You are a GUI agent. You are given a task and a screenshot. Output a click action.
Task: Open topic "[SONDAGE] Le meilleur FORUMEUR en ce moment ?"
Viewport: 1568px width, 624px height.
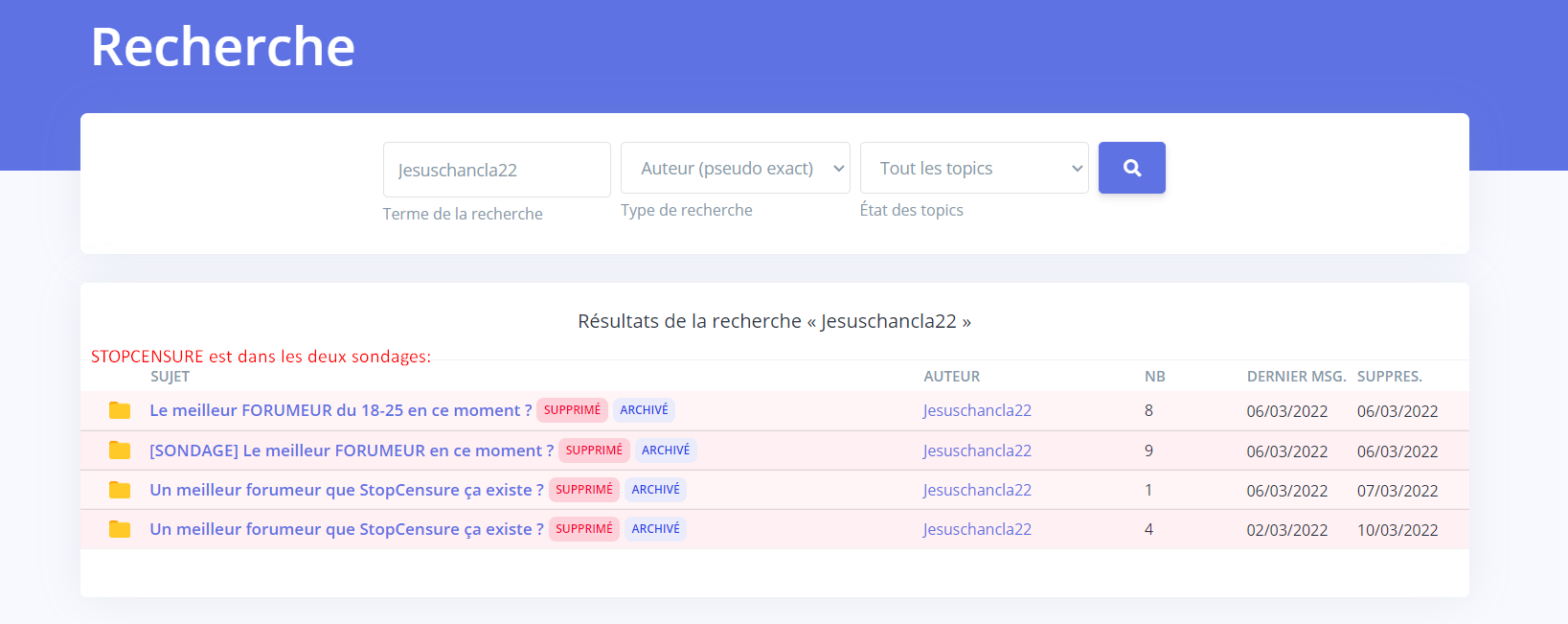352,451
